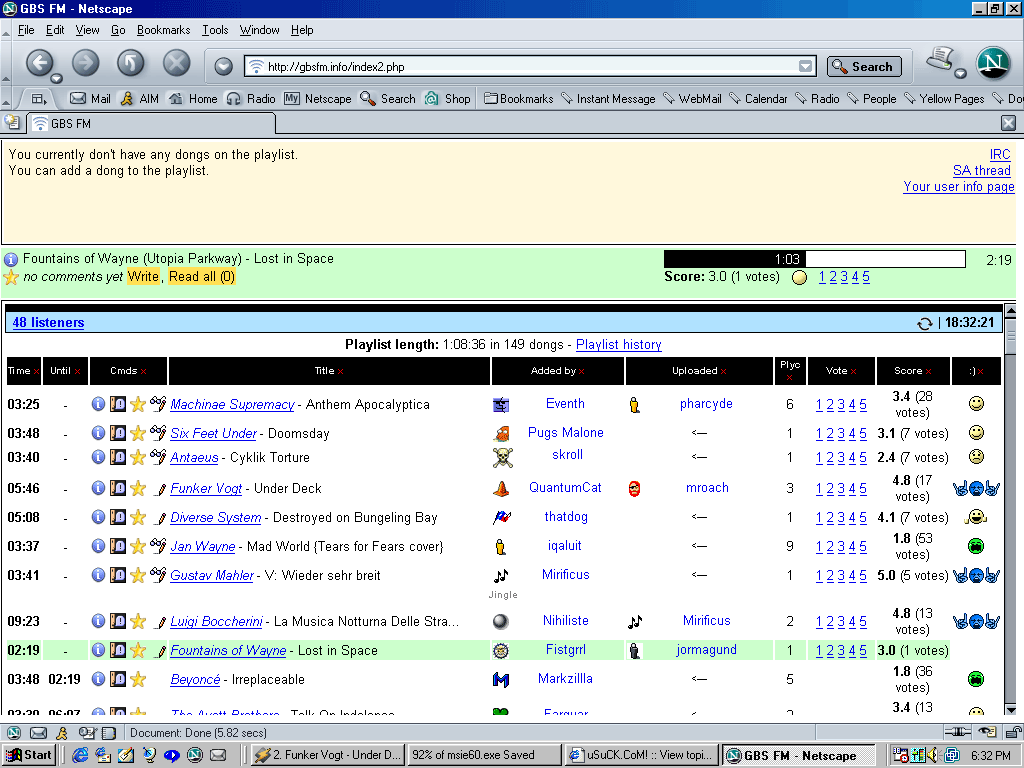Click the Netscape logo throbber
This screenshot has width=1024, height=768.
[x=993, y=63]
